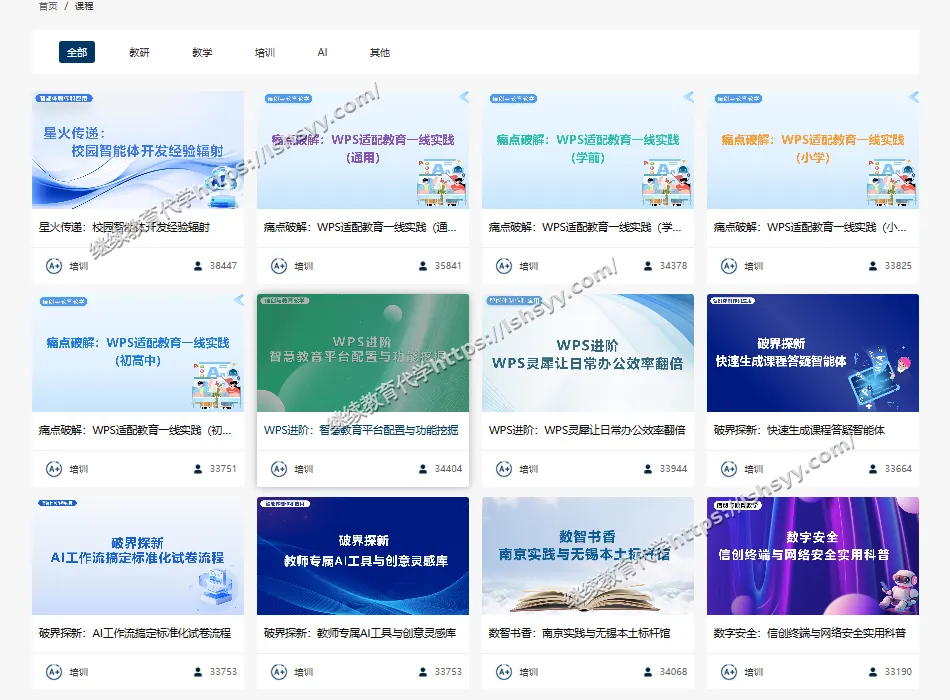Click the 课程 breadcrumb item
Screen dimensions: 950x700
pos(84,6)
